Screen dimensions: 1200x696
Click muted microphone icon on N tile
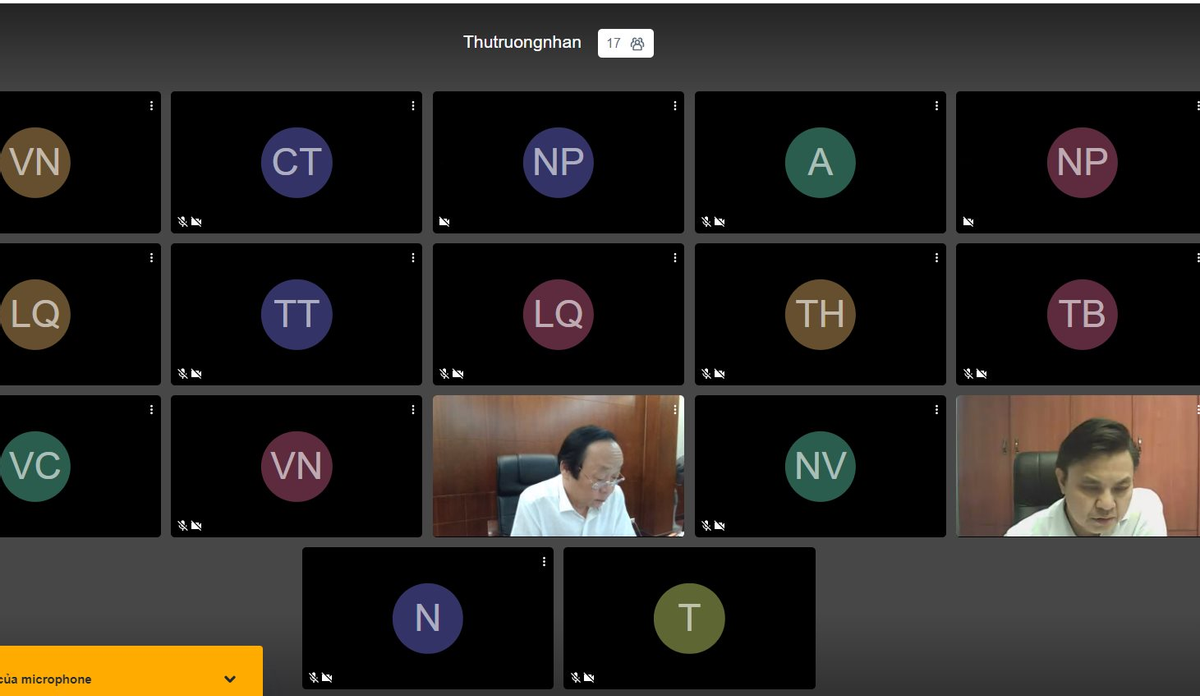point(313,678)
